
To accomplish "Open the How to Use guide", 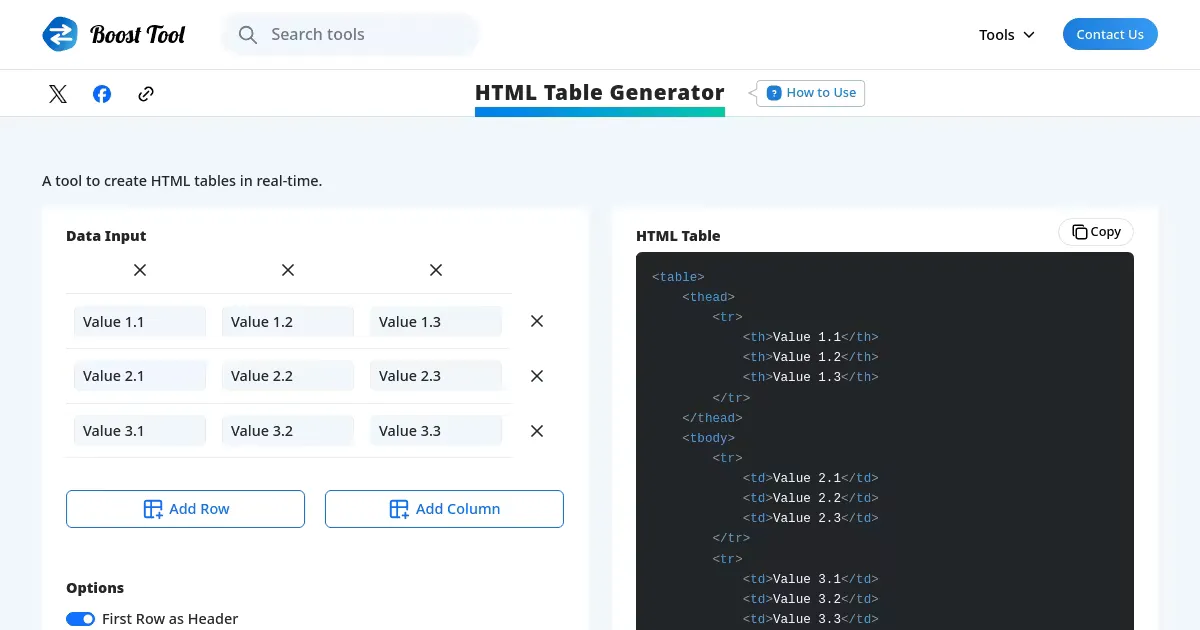I will pyautogui.click(x=811, y=93).
